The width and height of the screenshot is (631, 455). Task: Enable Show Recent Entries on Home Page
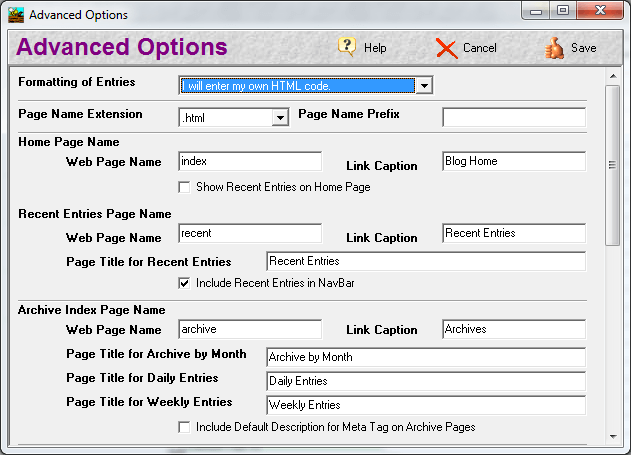click(184, 187)
